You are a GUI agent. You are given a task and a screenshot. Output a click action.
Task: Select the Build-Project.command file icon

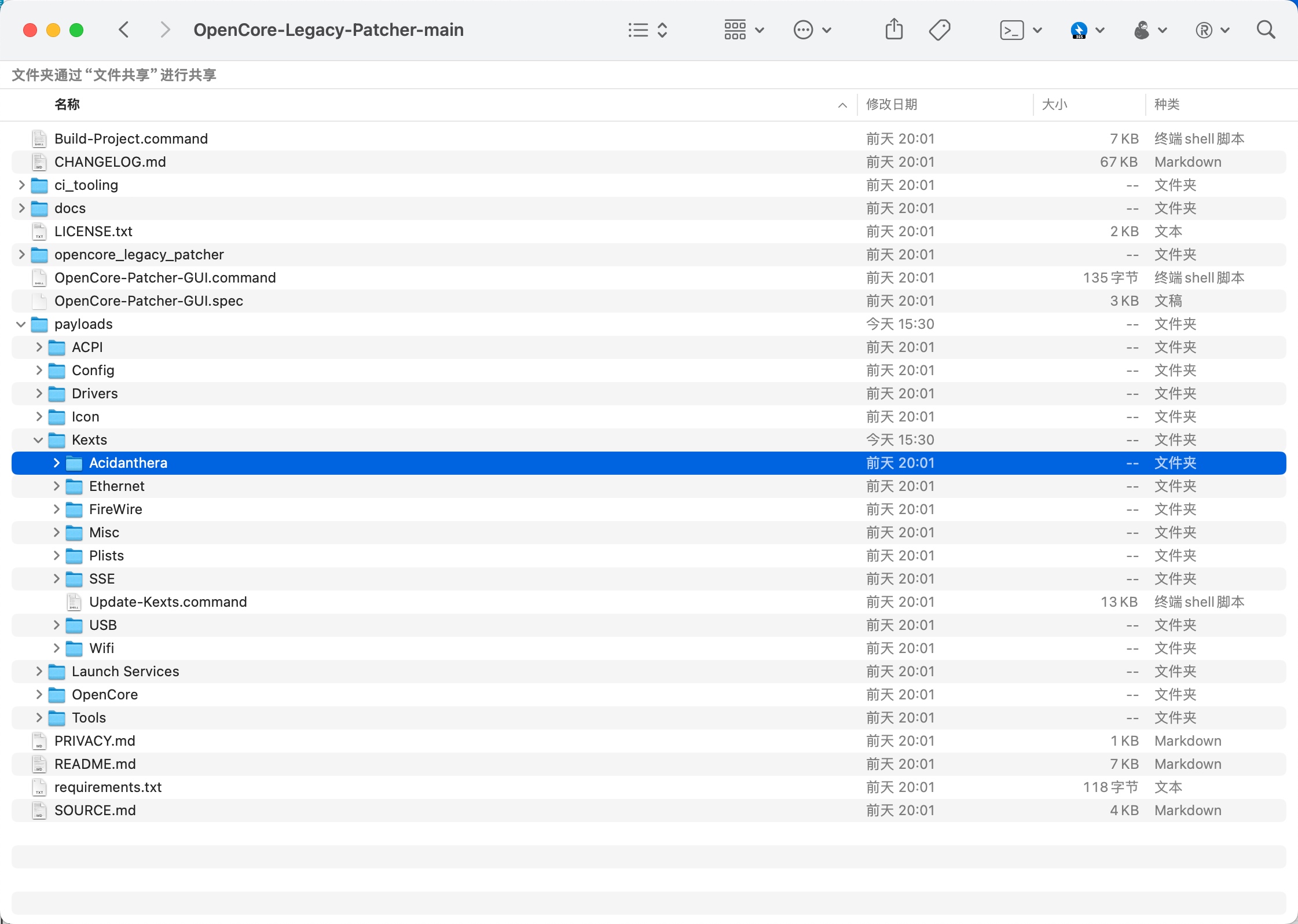[39, 139]
